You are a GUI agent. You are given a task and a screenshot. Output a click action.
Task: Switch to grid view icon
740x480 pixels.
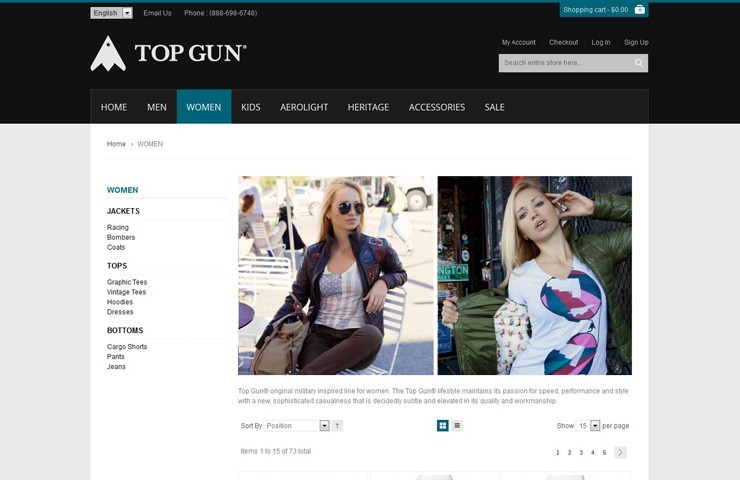pyautogui.click(x=443, y=426)
